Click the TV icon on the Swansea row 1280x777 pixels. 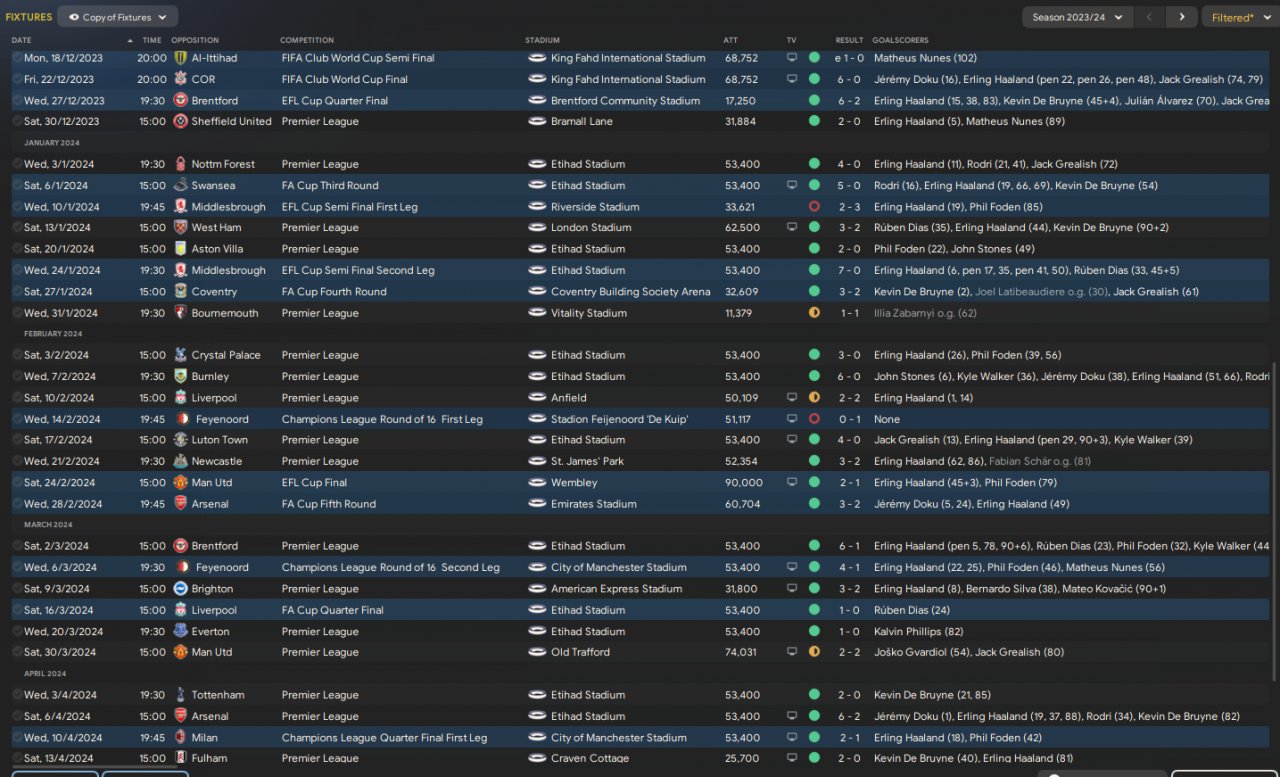pyautogui.click(x=792, y=185)
